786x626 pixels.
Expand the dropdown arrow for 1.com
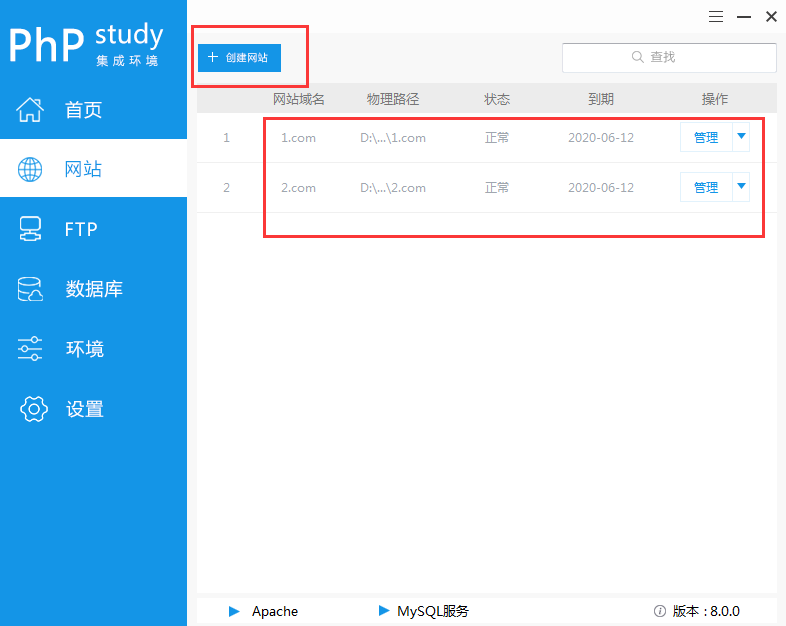click(741, 137)
